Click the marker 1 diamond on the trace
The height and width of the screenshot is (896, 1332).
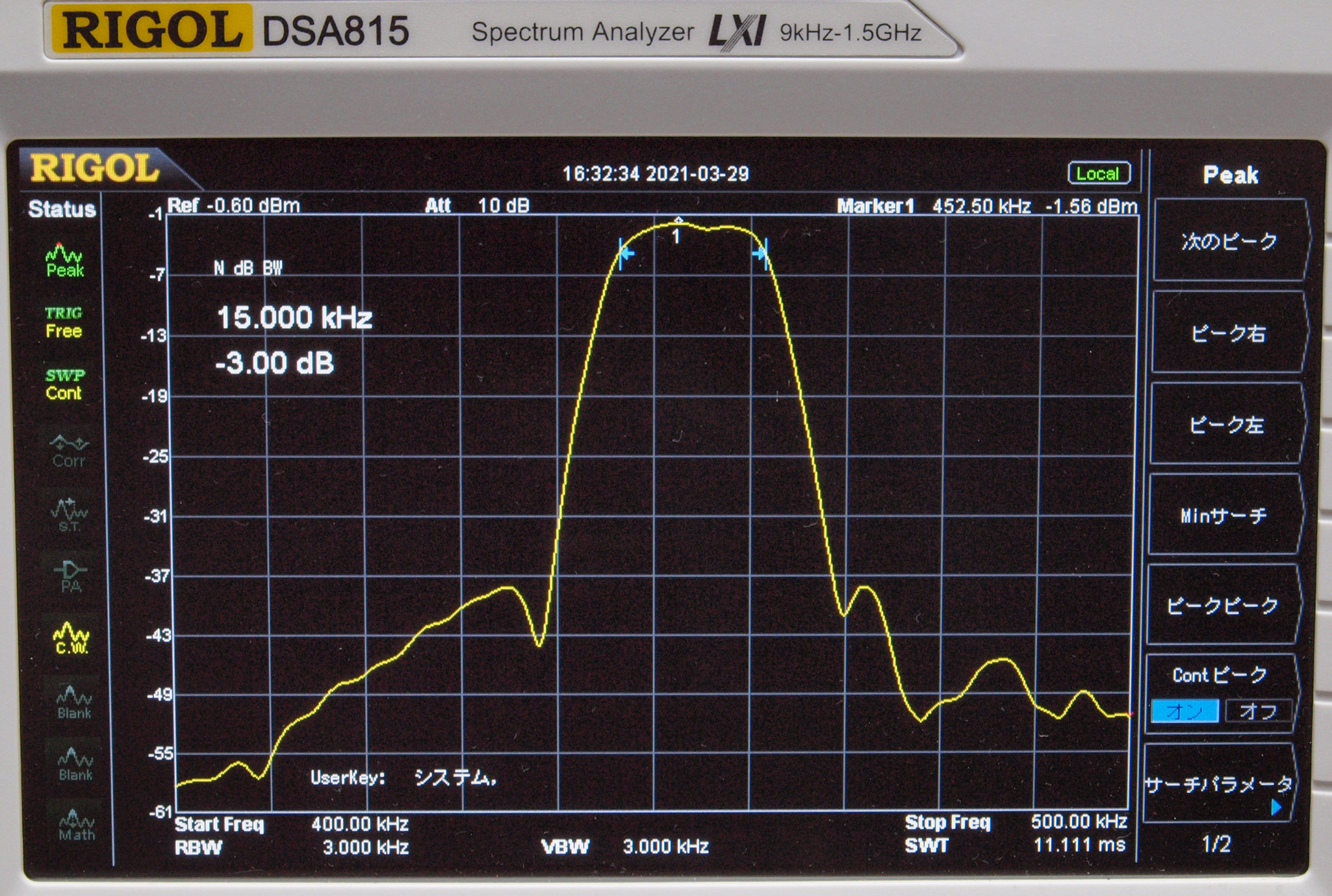(678, 220)
